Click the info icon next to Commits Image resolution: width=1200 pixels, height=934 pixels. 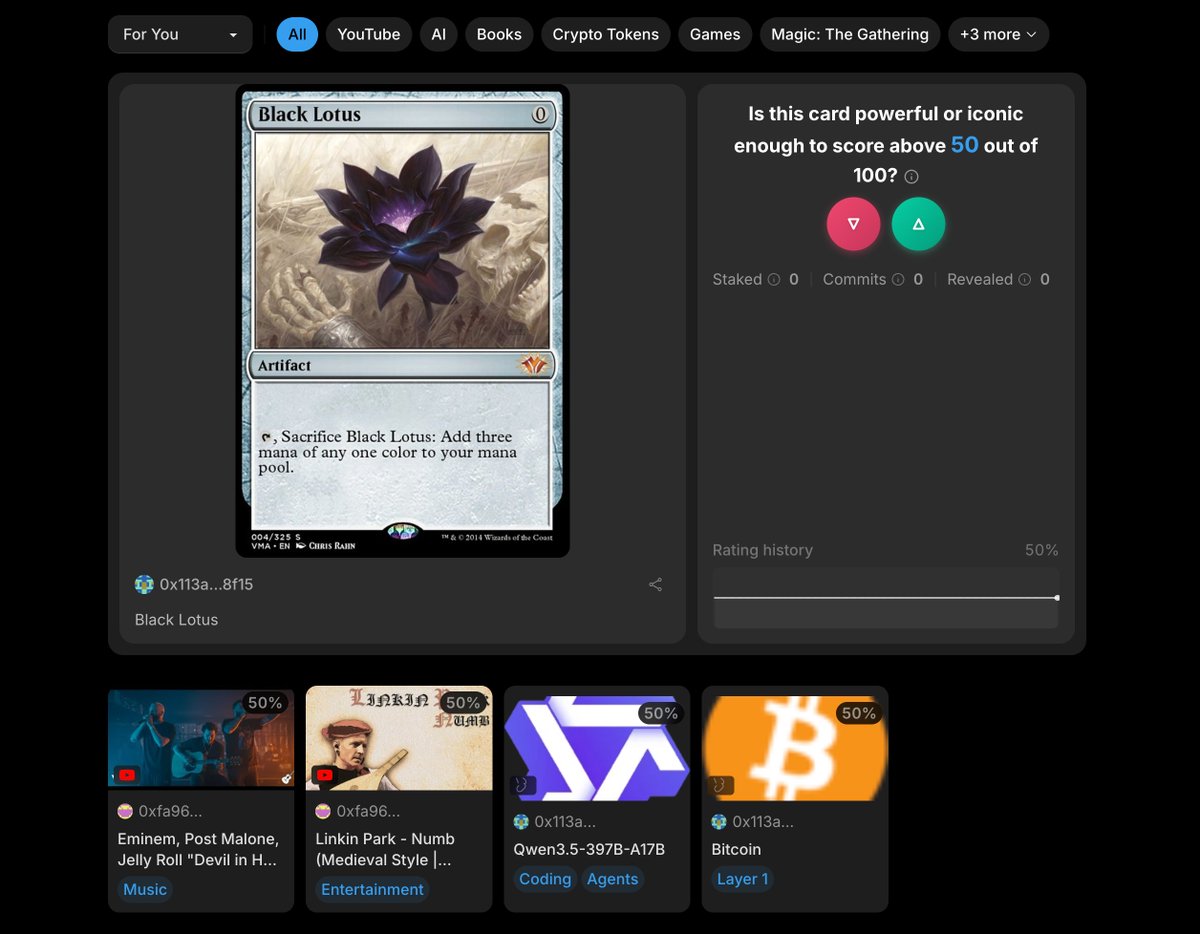[x=898, y=280]
